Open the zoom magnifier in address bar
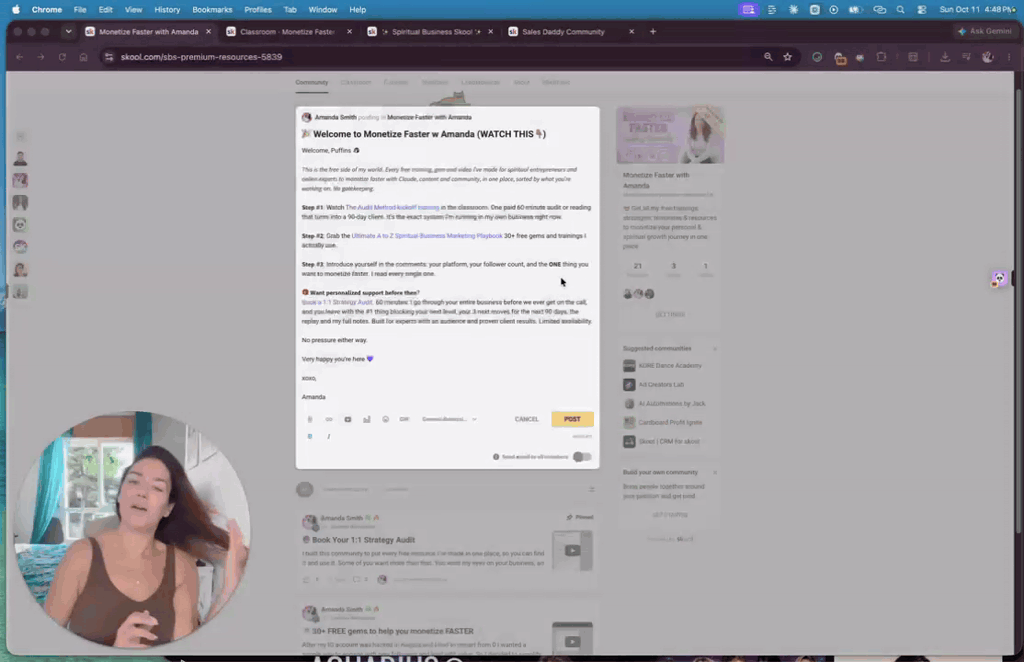 coord(768,57)
